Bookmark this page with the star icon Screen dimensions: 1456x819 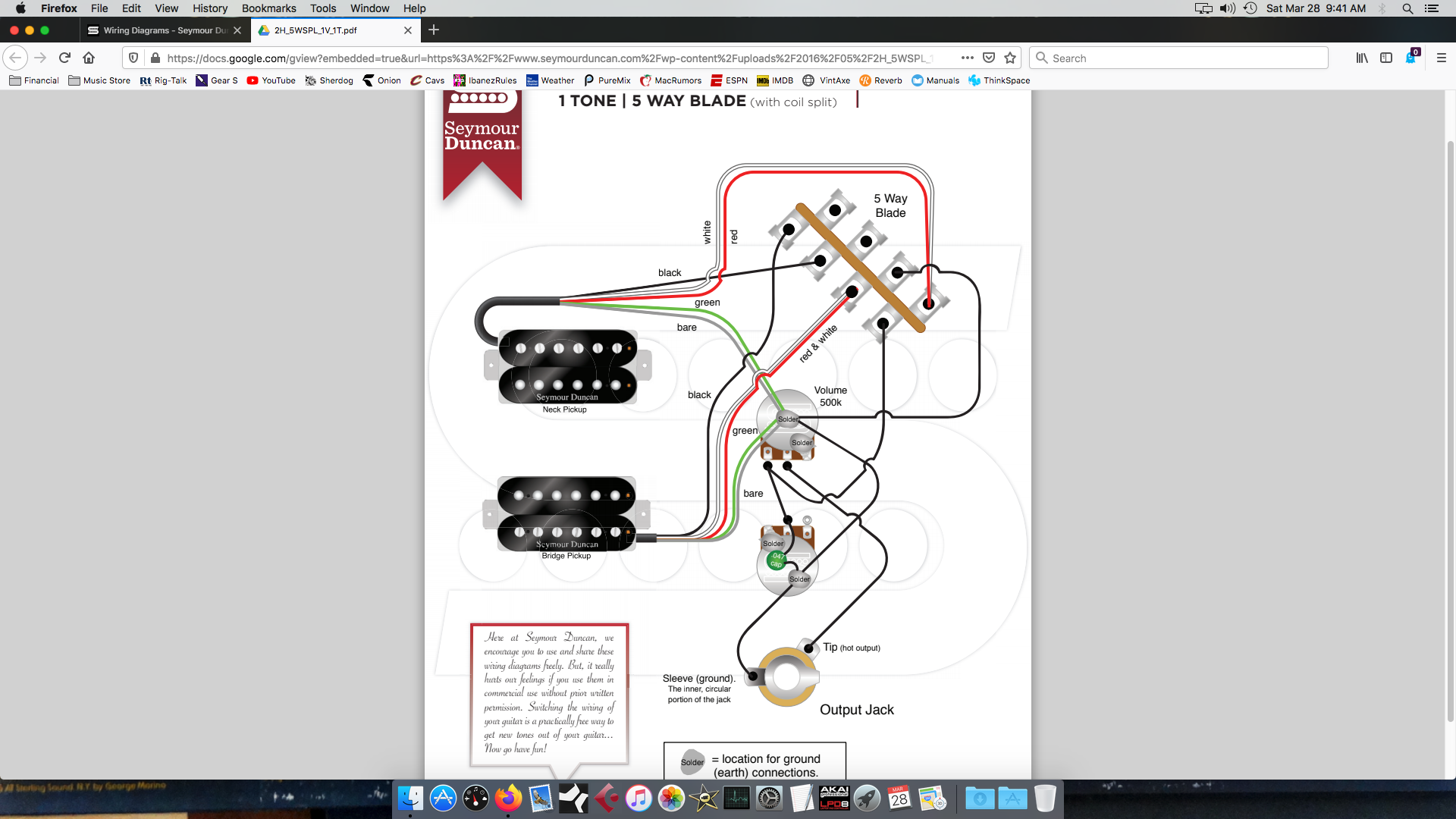point(1010,58)
